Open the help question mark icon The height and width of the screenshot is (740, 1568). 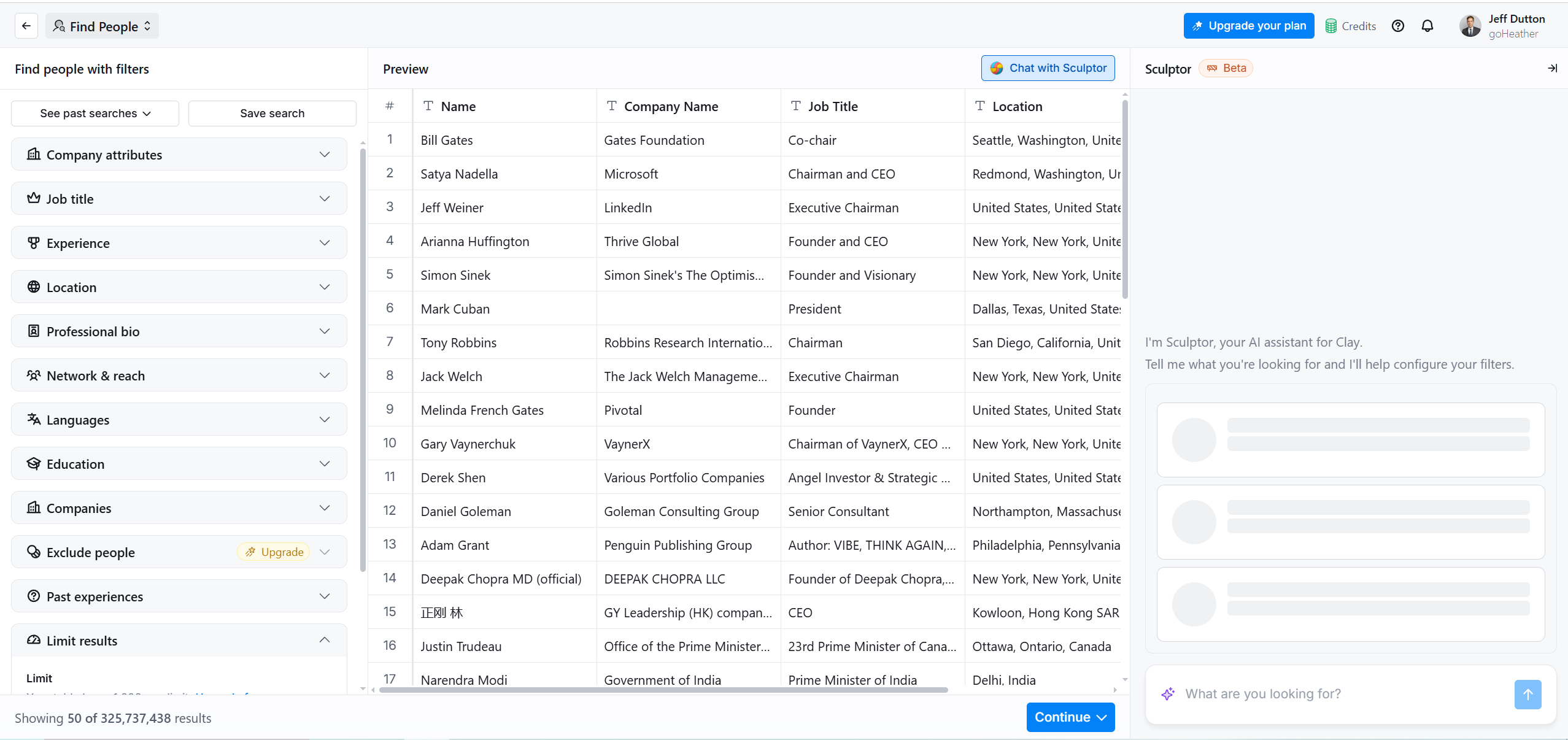(1397, 26)
